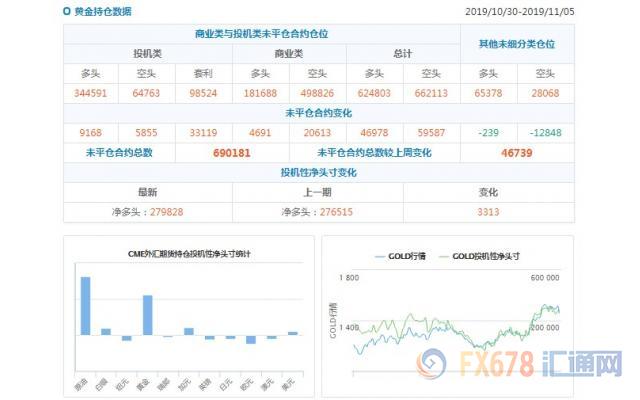Click the 未平仓合约变化 section header
The image size is (640, 400).
tap(318, 113)
